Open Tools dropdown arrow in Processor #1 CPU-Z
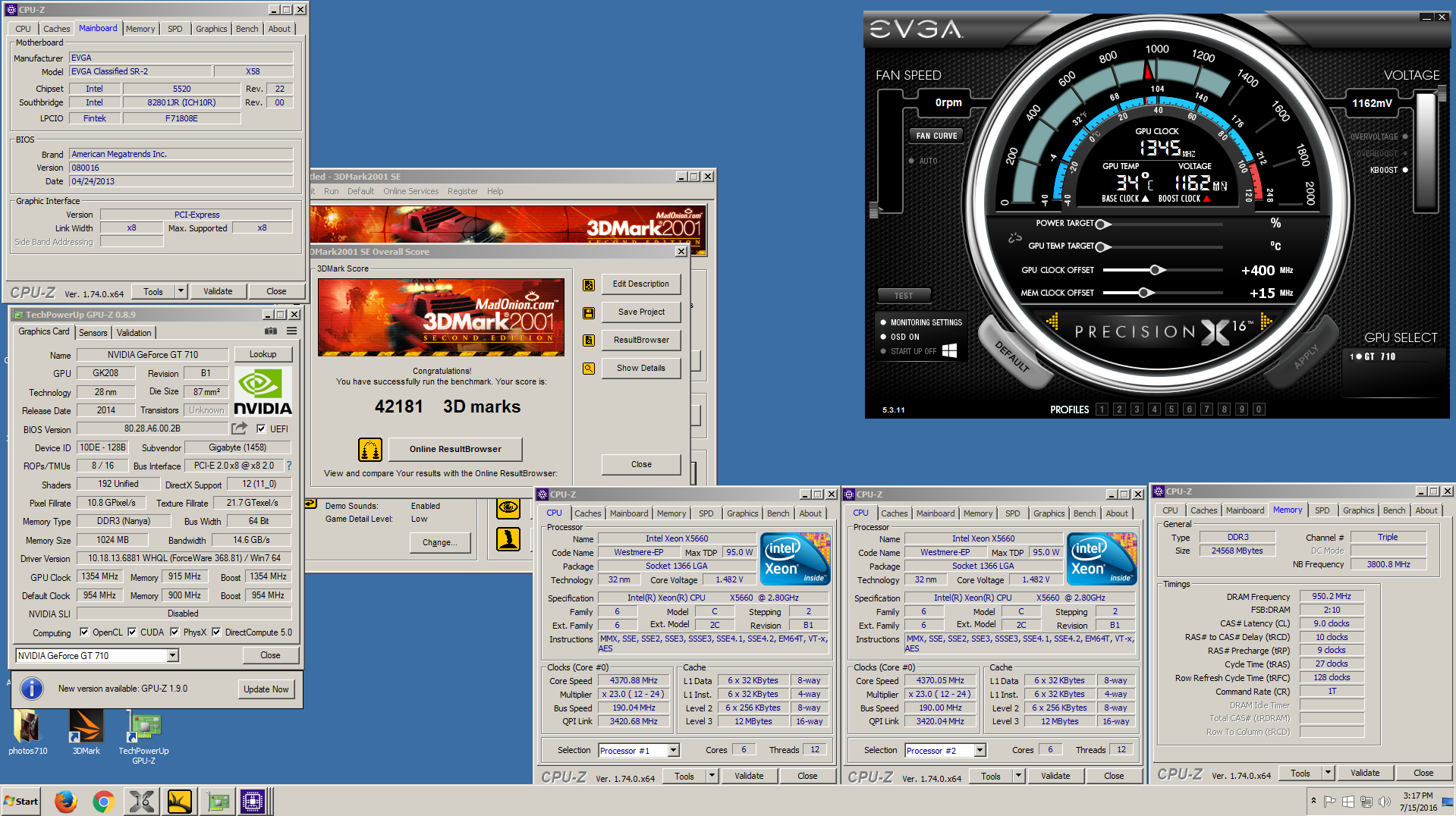This screenshot has height=816, width=1456. click(x=712, y=776)
